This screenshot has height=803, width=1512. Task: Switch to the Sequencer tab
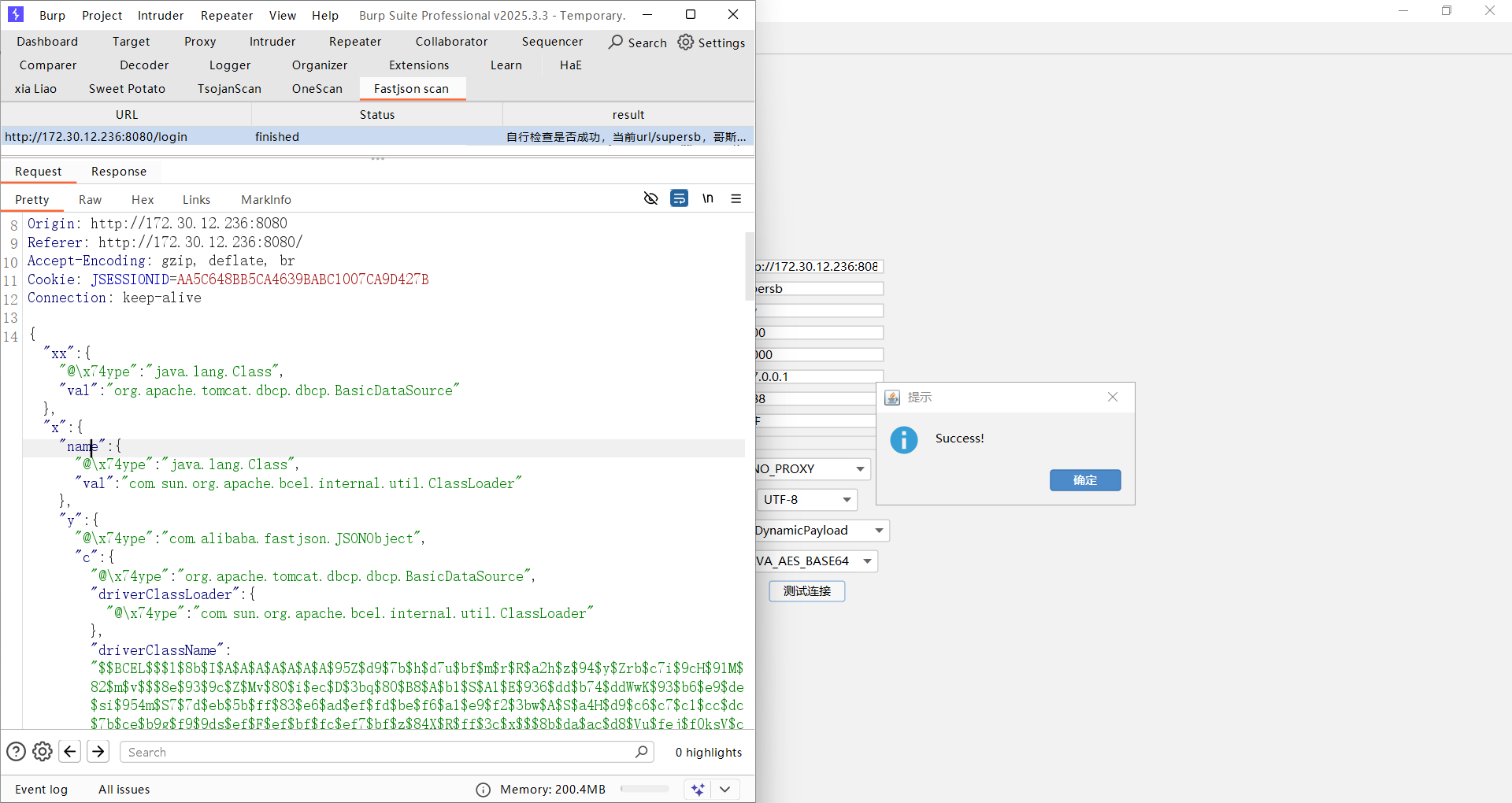coord(553,42)
